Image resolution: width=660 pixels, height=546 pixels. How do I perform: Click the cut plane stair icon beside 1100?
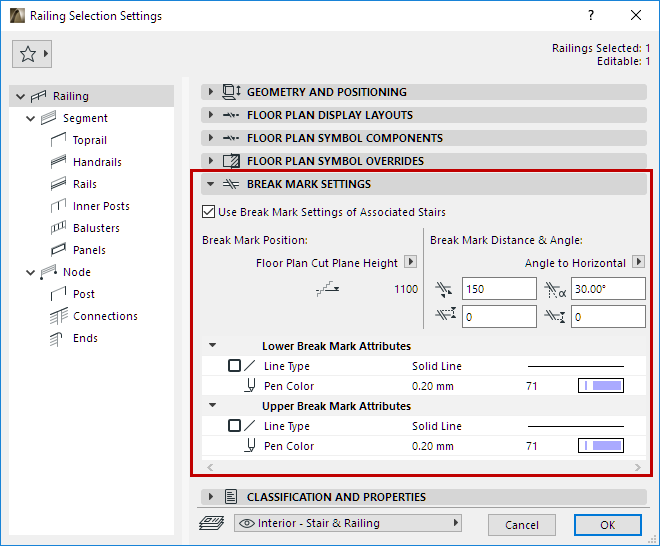pos(328,289)
